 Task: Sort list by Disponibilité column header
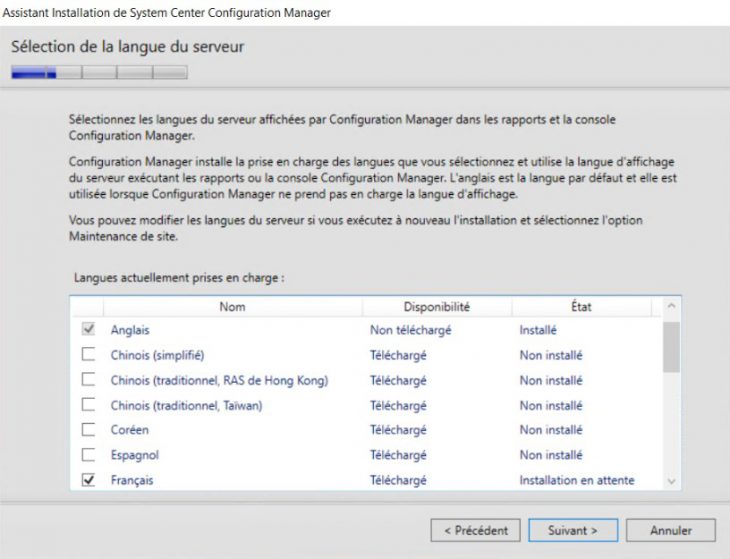[436, 307]
